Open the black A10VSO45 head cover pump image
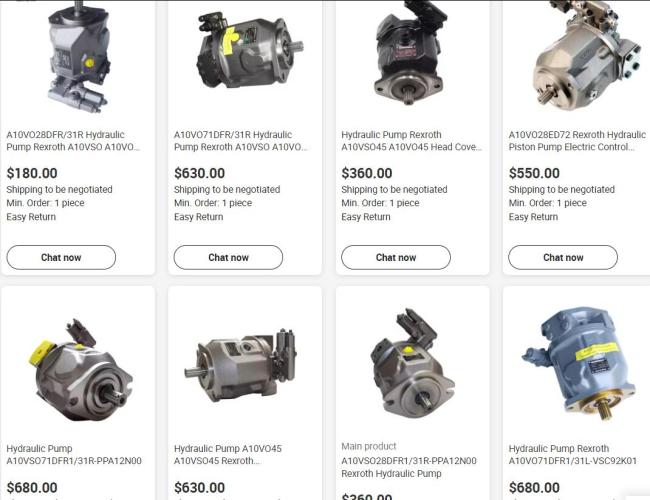This screenshot has width=650, height=500. point(411,53)
